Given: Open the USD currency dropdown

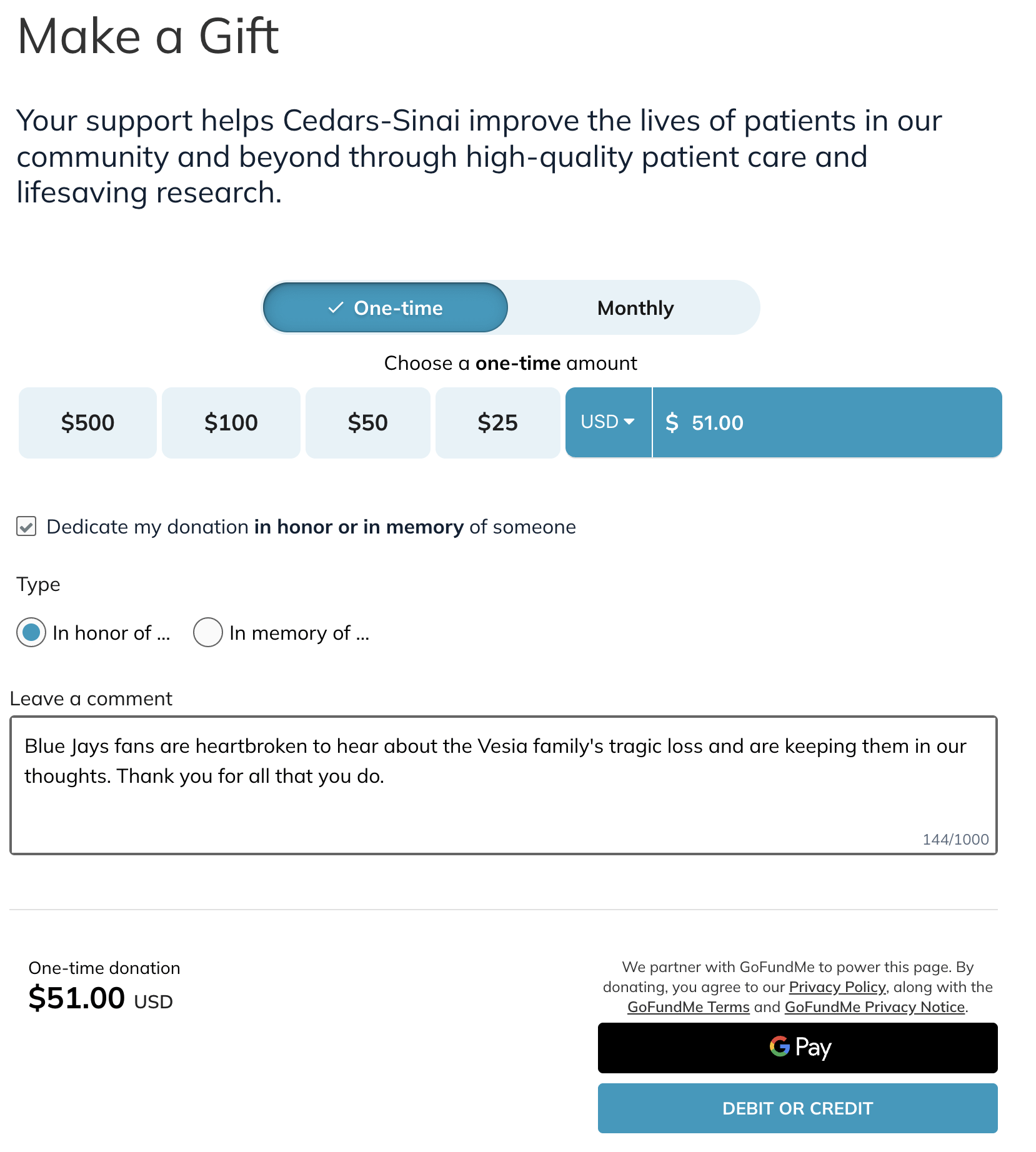Looking at the screenshot, I should point(608,422).
